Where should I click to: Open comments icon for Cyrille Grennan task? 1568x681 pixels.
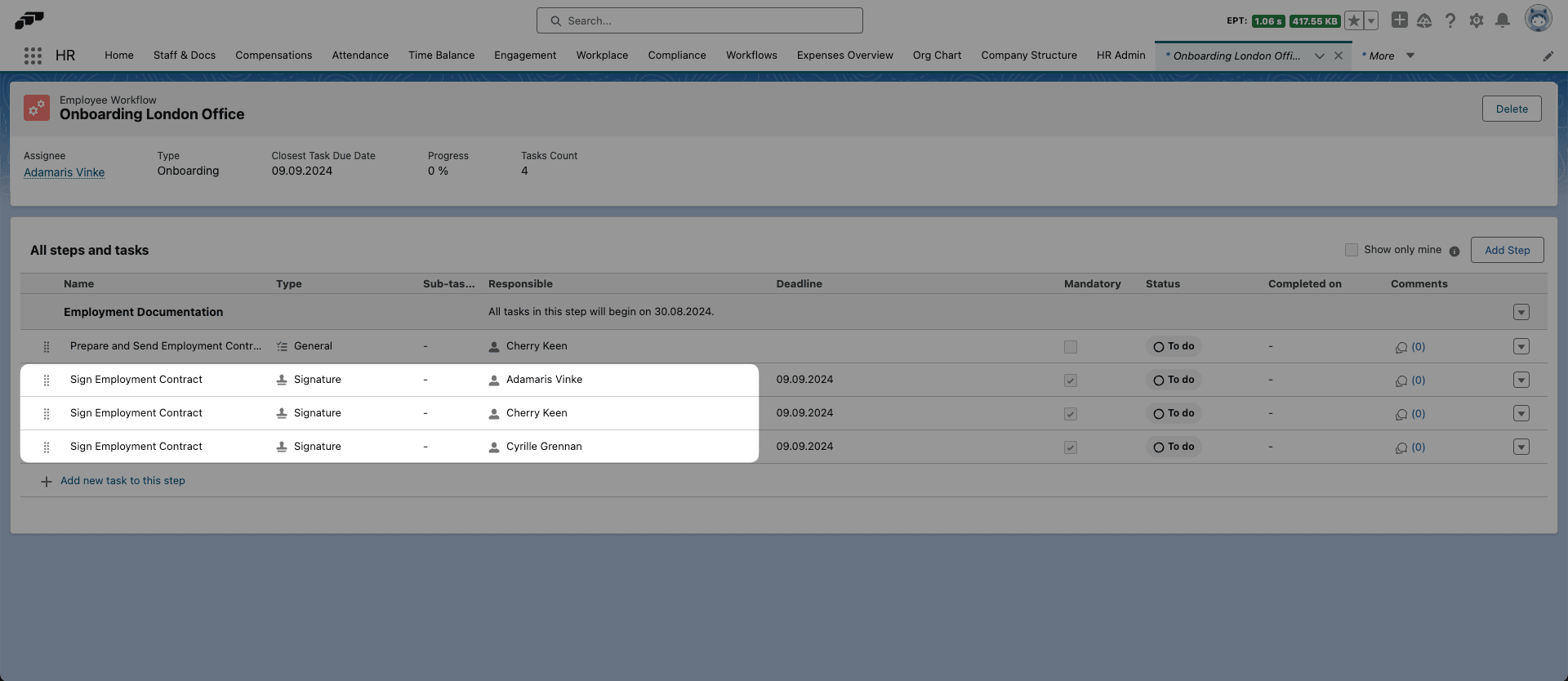(x=1401, y=447)
